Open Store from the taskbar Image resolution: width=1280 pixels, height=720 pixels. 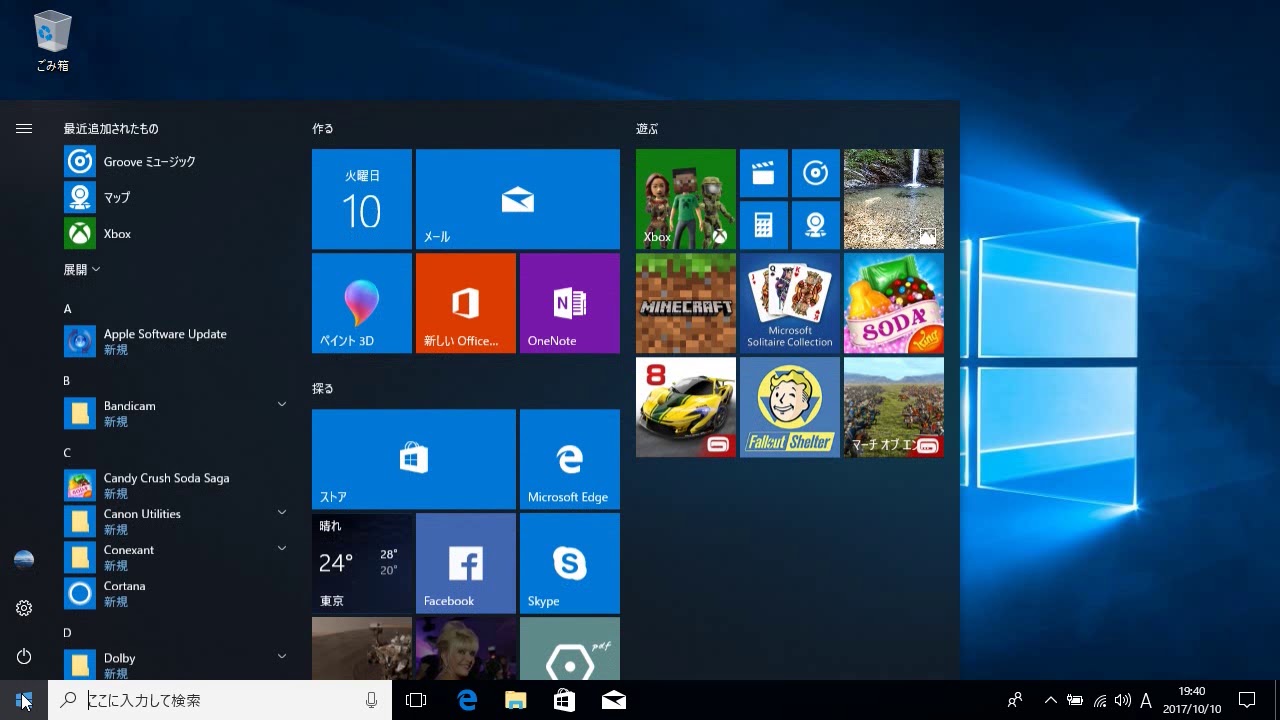pos(564,700)
